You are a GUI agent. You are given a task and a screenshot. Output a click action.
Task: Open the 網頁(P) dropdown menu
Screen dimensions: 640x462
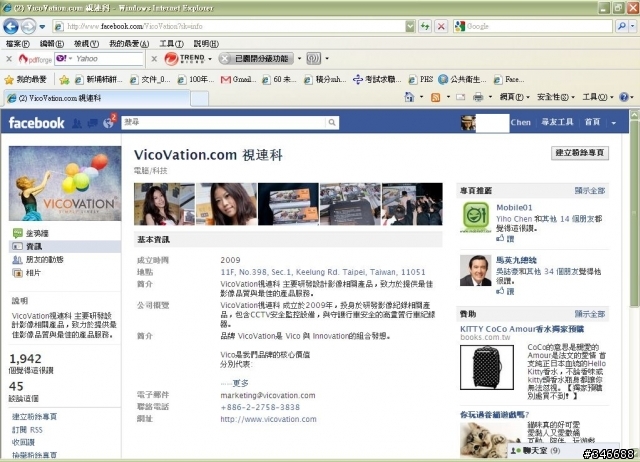point(514,97)
